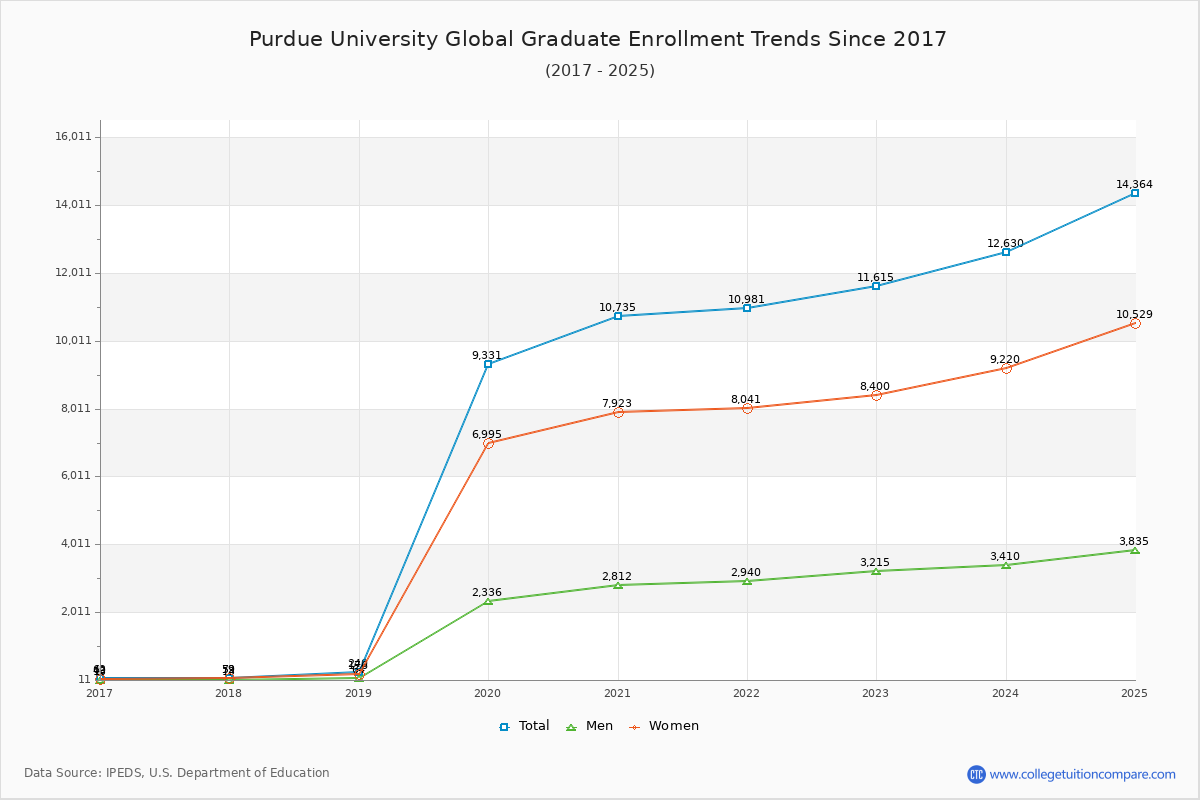Click the Men 2025 marker 3,835
Image resolution: width=1200 pixels, height=800 pixels.
(1135, 550)
